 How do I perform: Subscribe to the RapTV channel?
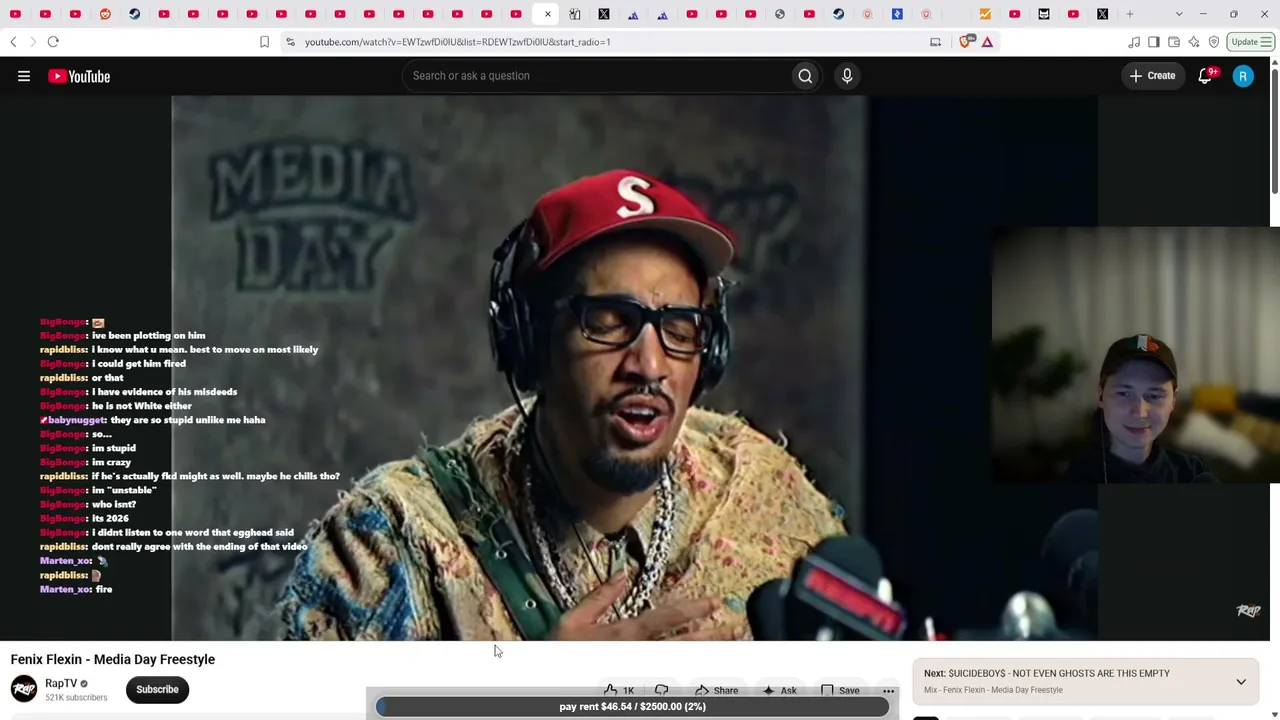pos(157,689)
